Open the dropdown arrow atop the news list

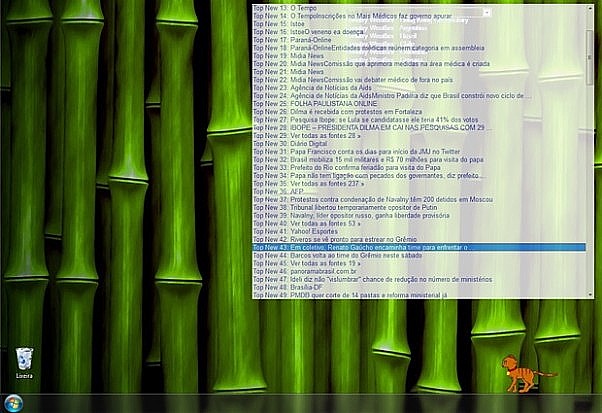pyautogui.click(x=486, y=13)
